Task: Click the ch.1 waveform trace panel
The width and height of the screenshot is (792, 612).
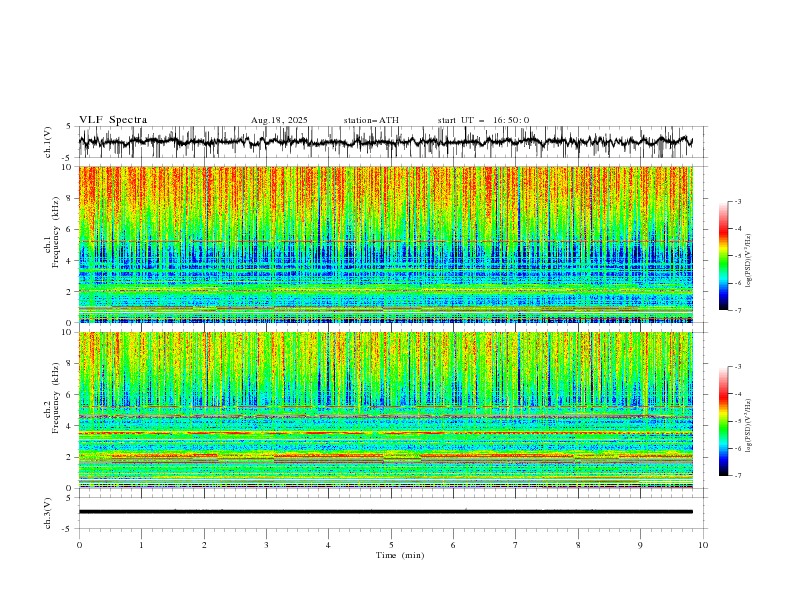Action: pyautogui.click(x=392, y=142)
